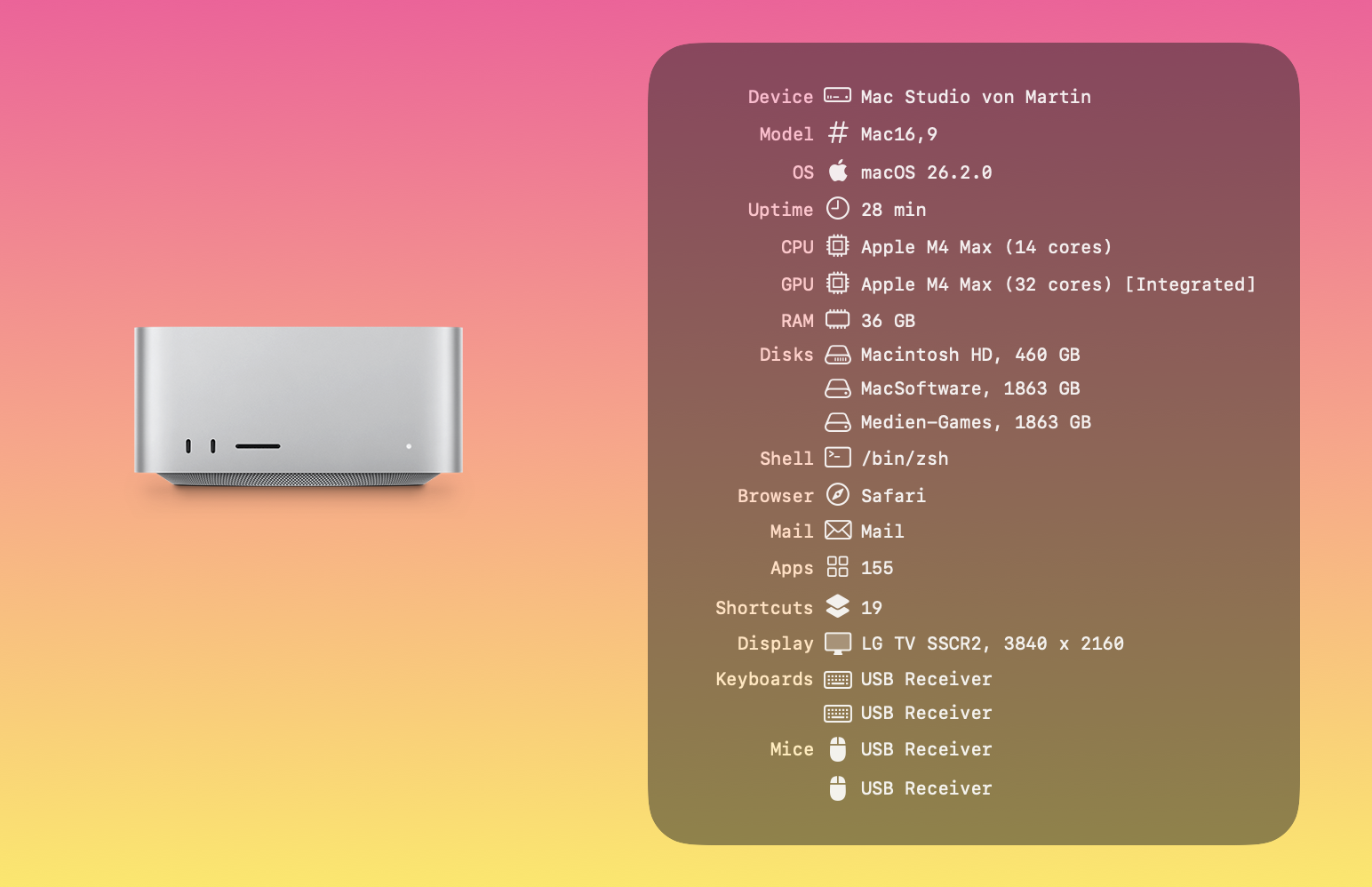Click the Shell terminal icon
This screenshot has height=887, width=1372.
pyautogui.click(x=838, y=457)
